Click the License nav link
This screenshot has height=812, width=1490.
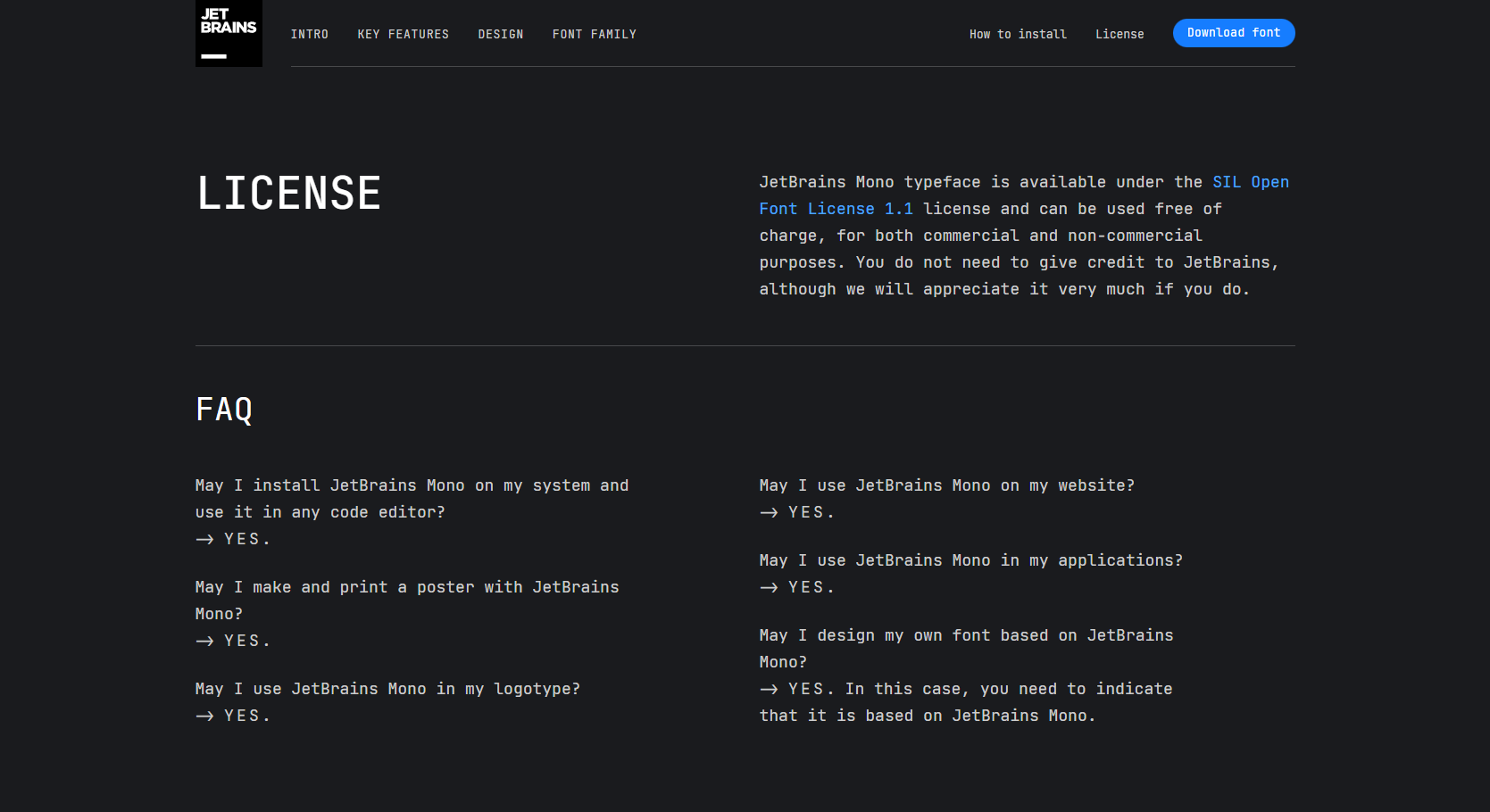click(1120, 34)
